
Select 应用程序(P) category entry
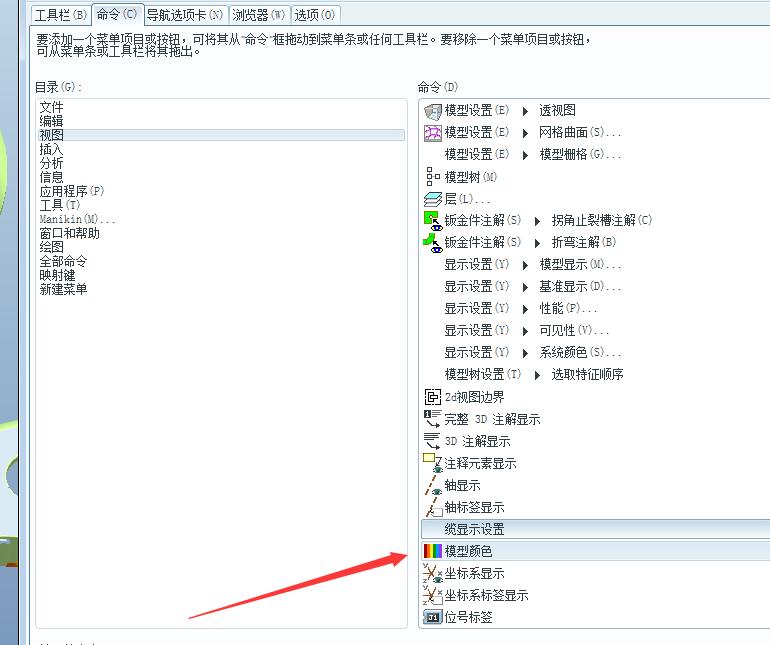point(72,191)
